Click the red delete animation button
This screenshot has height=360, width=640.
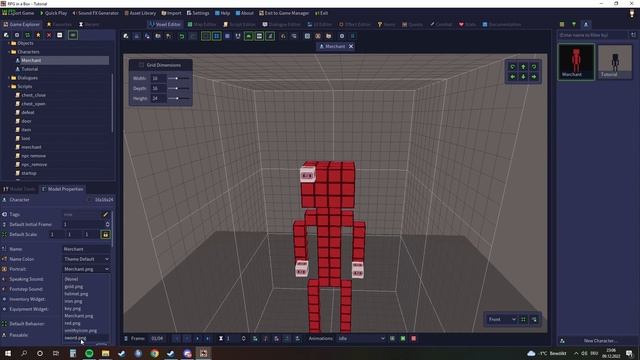pyautogui.click(x=413, y=338)
